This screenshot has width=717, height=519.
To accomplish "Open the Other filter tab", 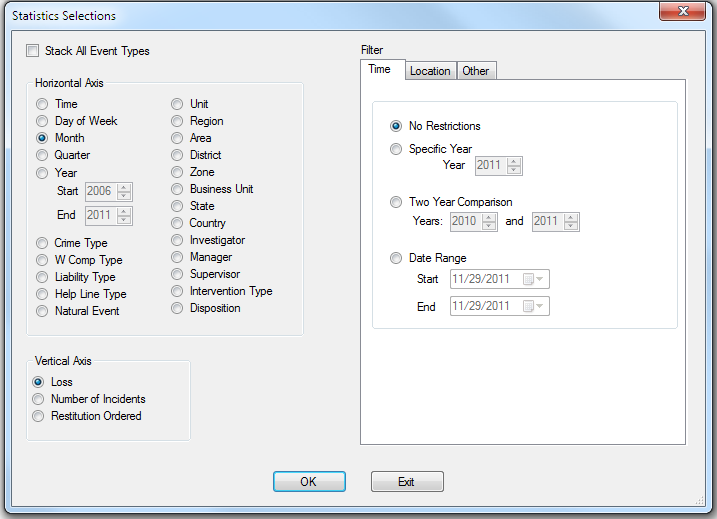I will coord(476,71).
